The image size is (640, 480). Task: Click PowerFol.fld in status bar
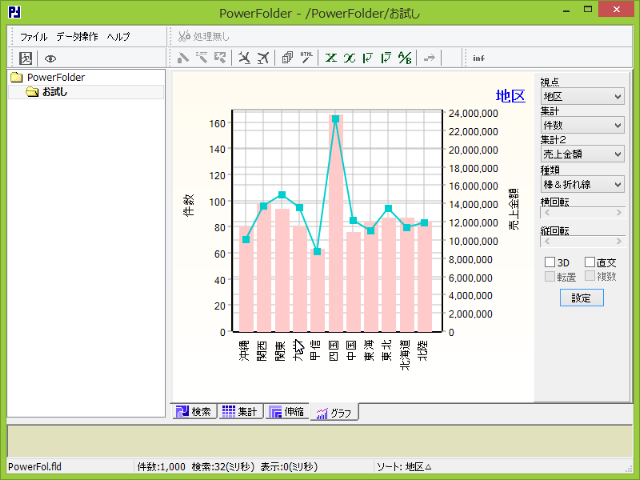click(35, 467)
